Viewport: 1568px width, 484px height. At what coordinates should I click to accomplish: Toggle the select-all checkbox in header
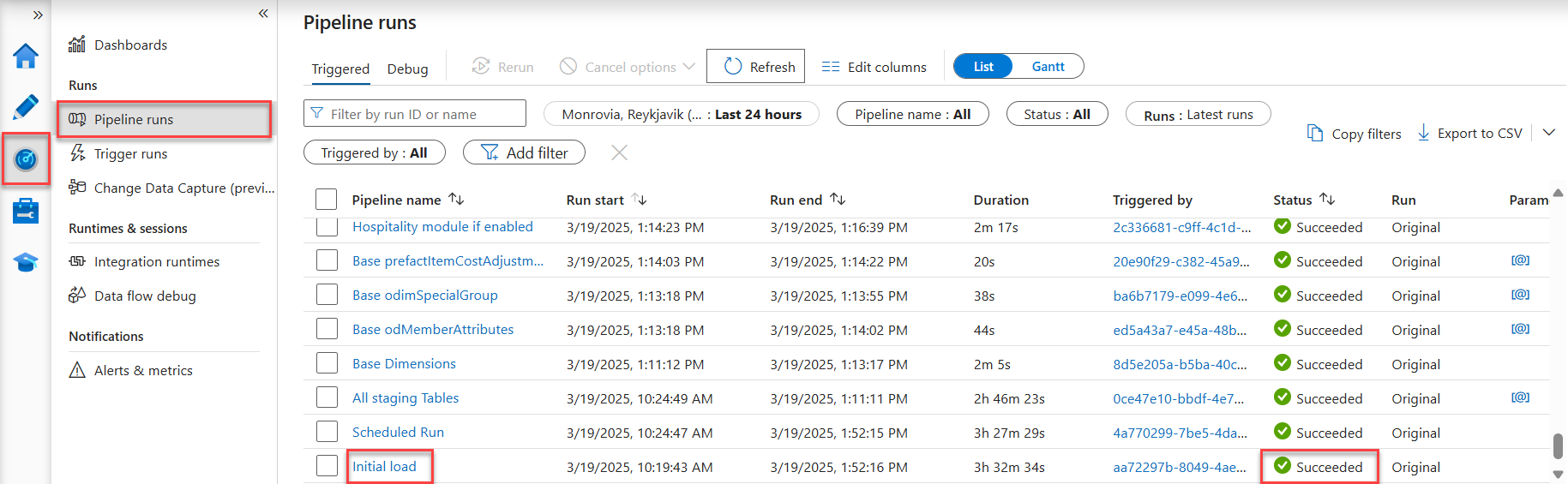pos(327,200)
